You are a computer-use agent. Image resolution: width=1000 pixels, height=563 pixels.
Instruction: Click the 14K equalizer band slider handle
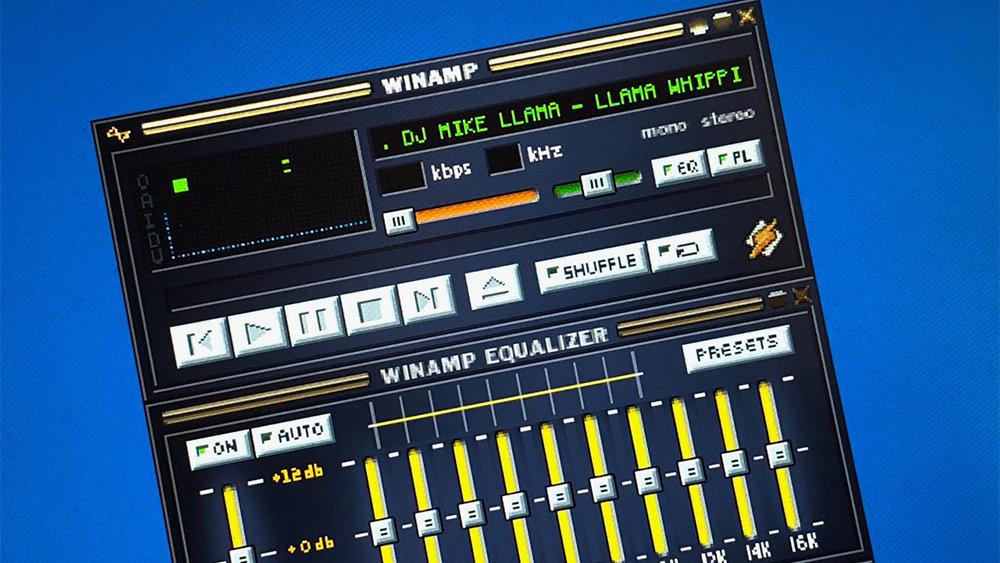(x=735, y=463)
